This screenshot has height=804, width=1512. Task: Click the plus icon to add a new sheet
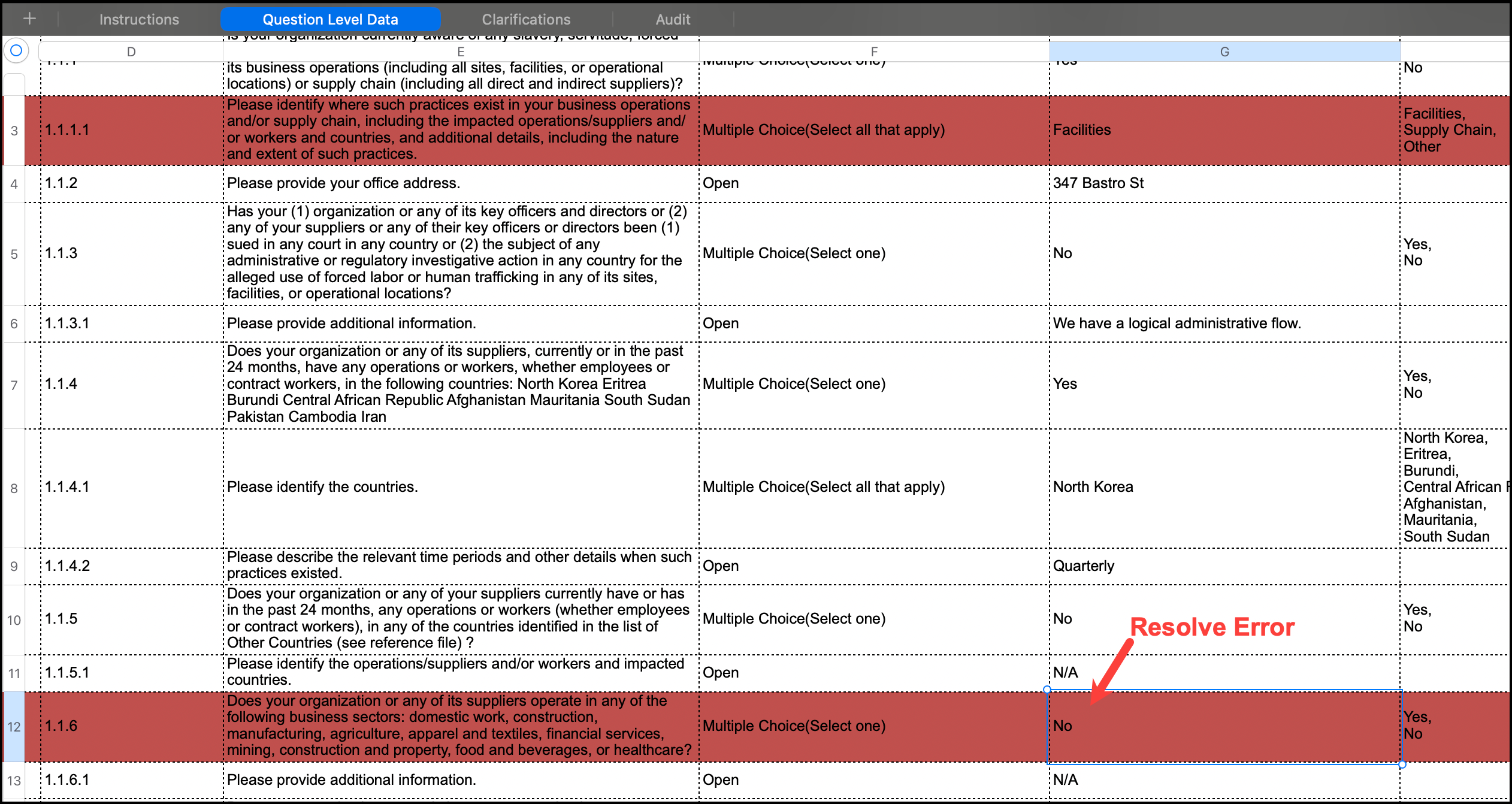coord(29,19)
